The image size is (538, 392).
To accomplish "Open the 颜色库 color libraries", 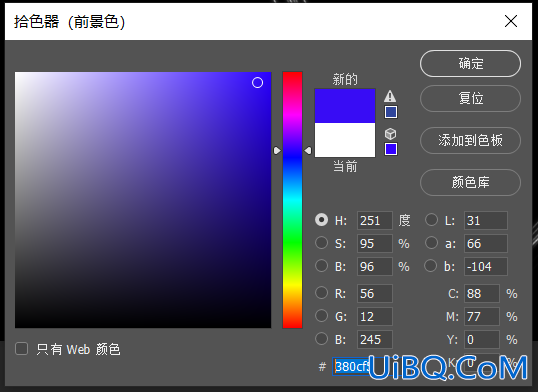I will click(x=470, y=182).
